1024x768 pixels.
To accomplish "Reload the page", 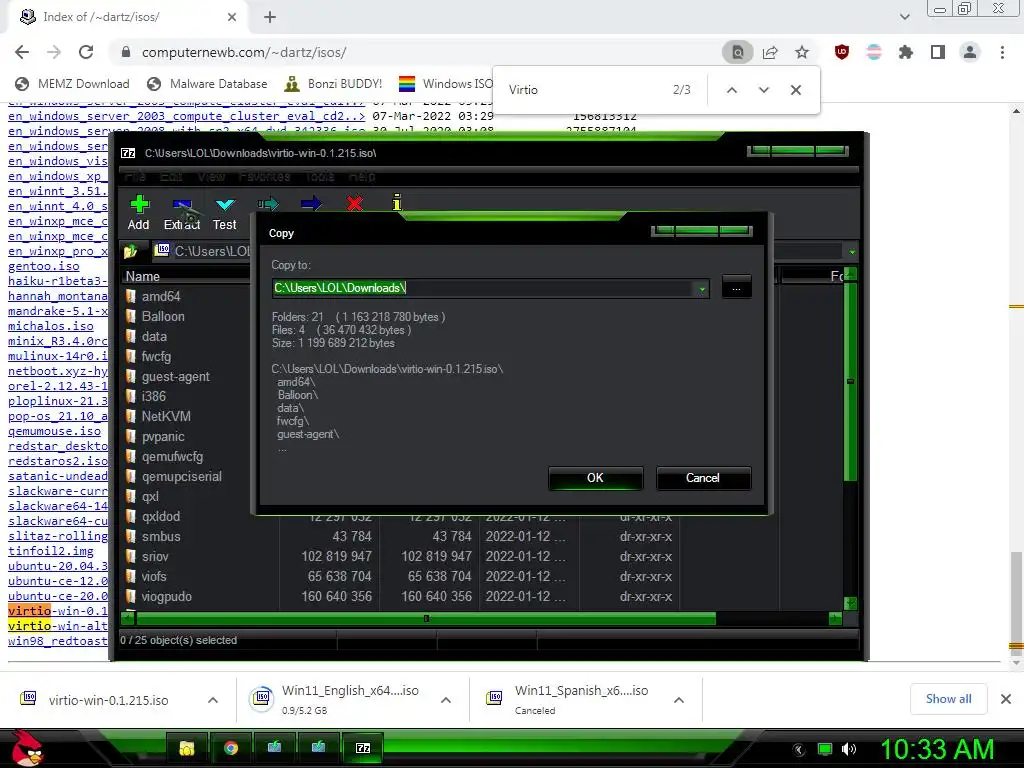I will [x=86, y=52].
